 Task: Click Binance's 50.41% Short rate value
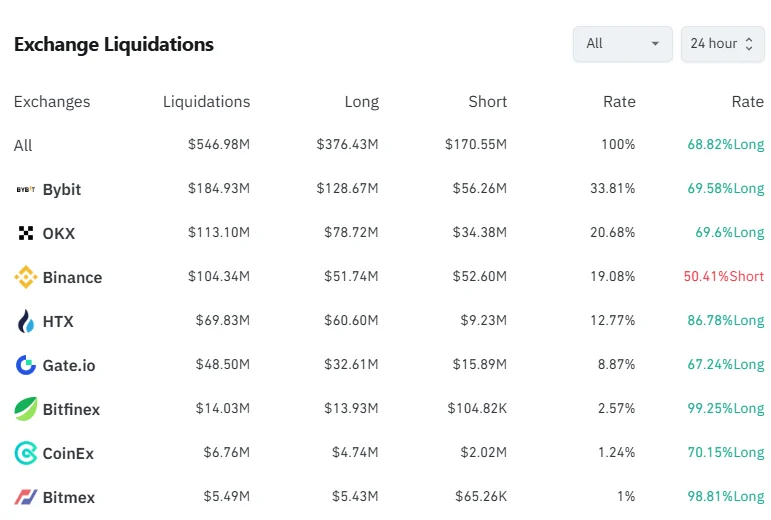click(723, 277)
